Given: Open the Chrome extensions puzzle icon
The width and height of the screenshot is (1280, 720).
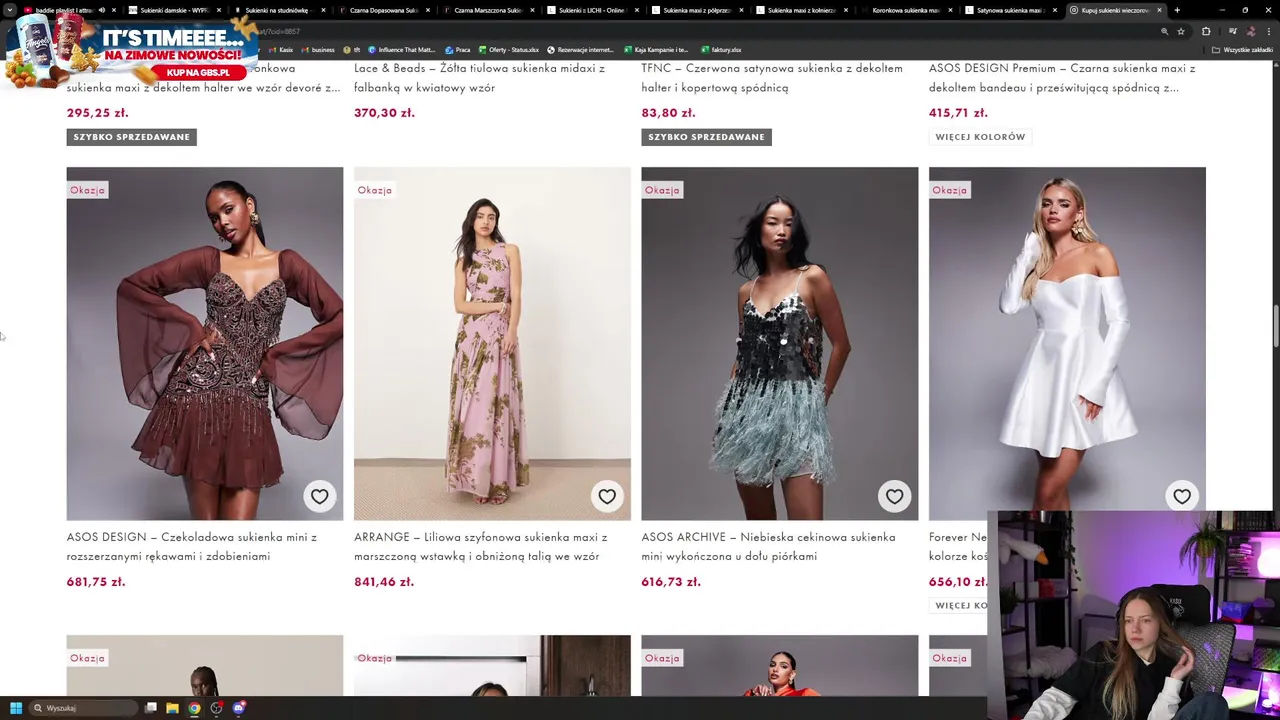Looking at the screenshot, I should click(1206, 32).
